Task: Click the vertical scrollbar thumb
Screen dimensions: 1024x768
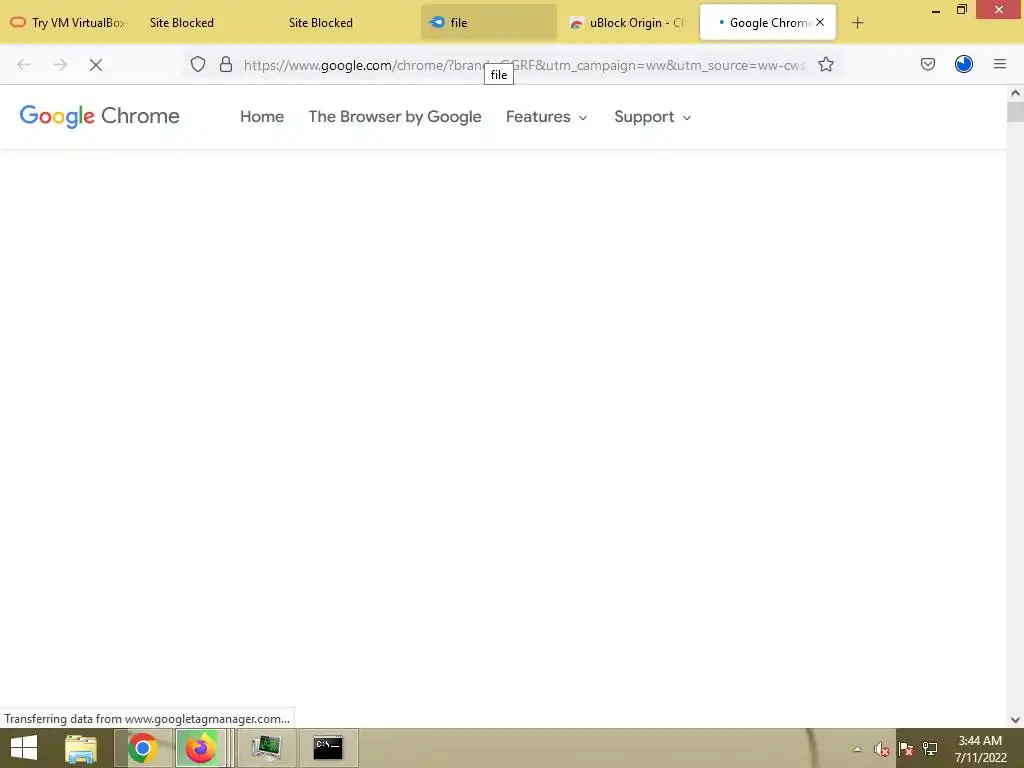Action: (1016, 112)
